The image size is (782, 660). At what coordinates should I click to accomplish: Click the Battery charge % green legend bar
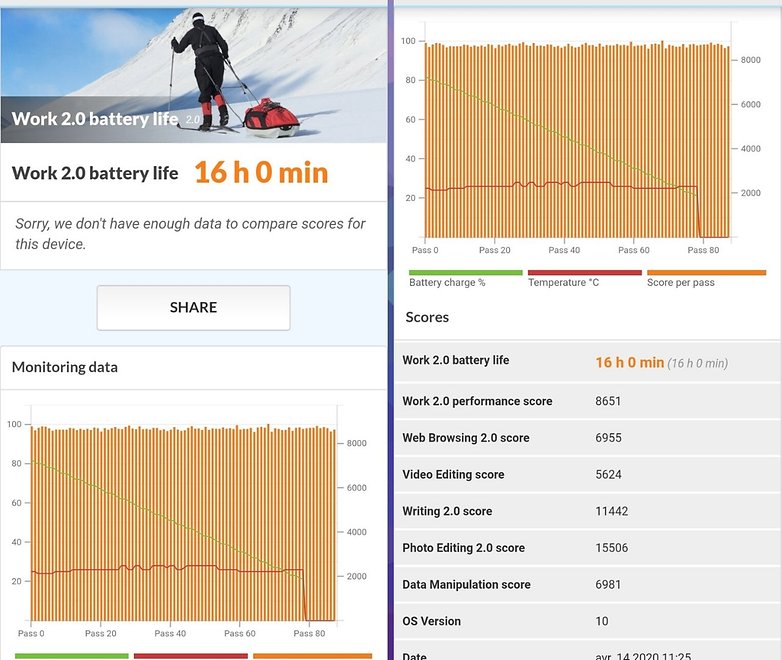[465, 273]
